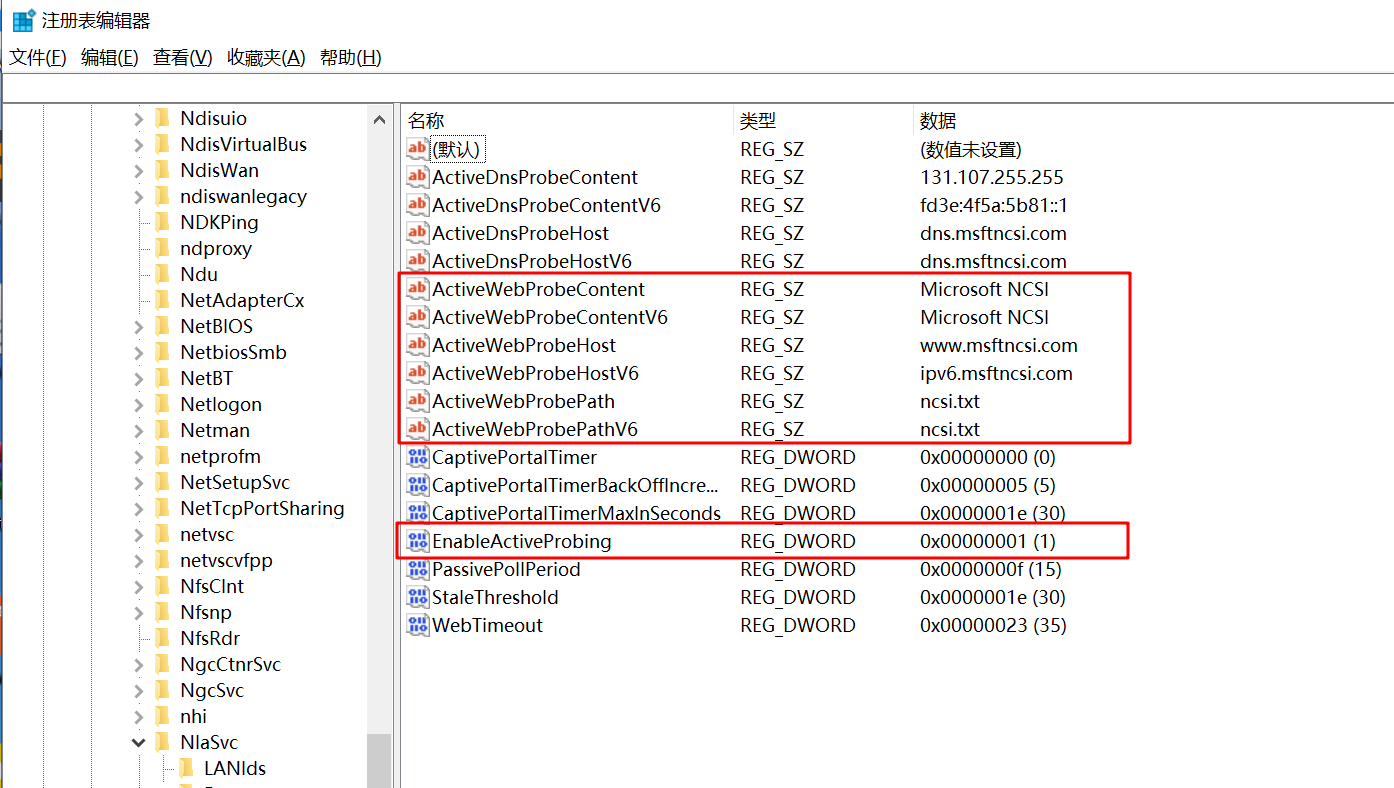The width and height of the screenshot is (1394, 788).
Task: Open the 文件(F) menu
Action: (38, 58)
